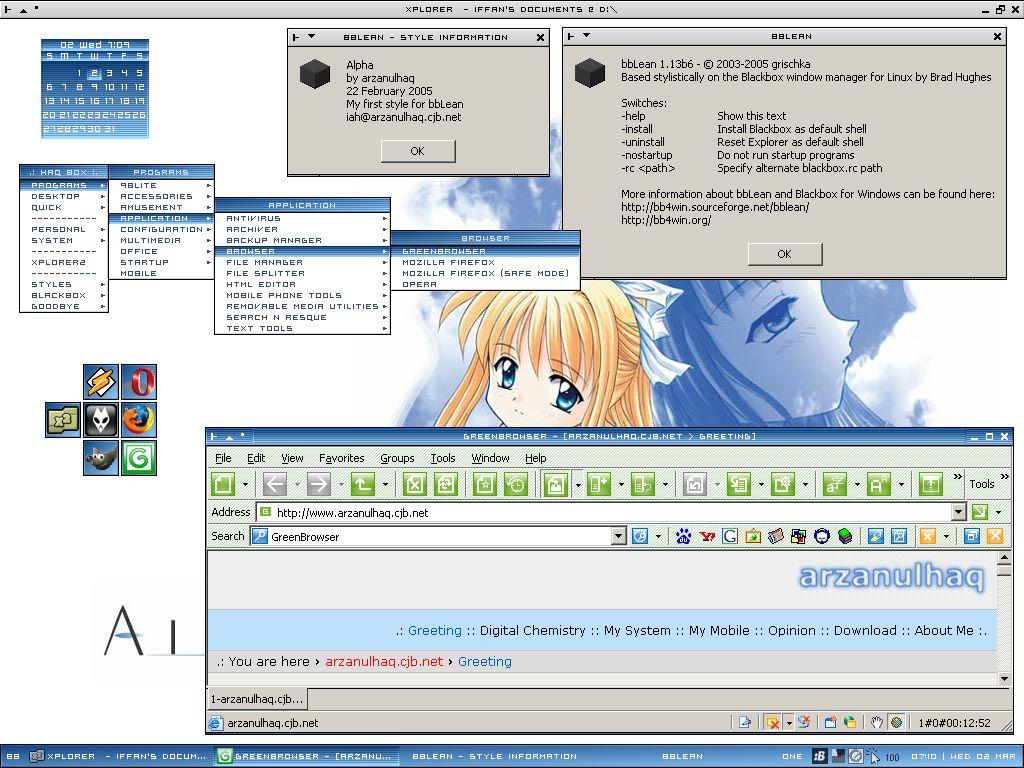Screen dimensions: 1024x768
Task: Open dropdown arrow next to search globe icon
Action: pyautogui.click(x=658, y=537)
